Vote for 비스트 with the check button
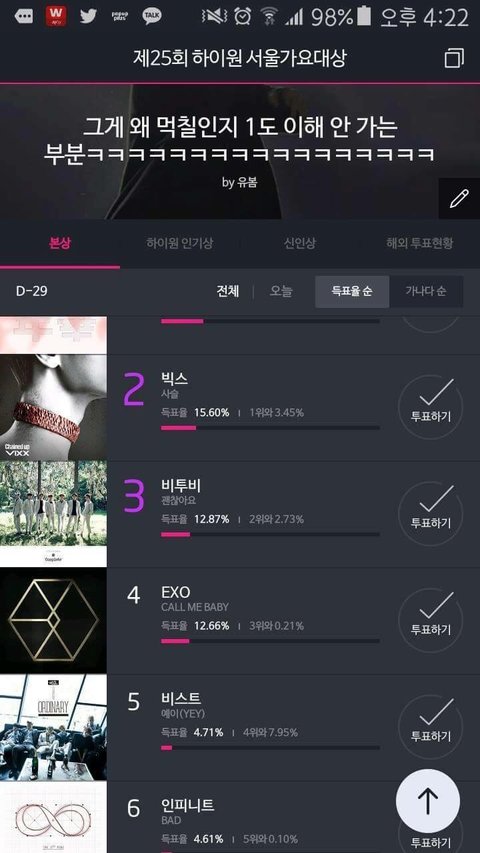This screenshot has width=480, height=853. point(430,727)
